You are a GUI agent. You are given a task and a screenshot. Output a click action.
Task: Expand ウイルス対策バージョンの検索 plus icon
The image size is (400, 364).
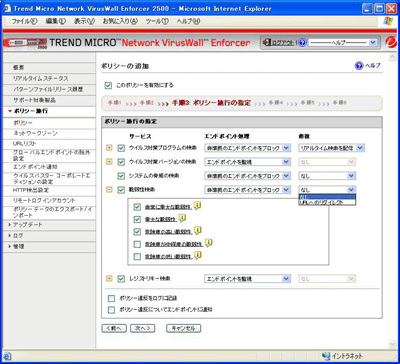[109, 162]
